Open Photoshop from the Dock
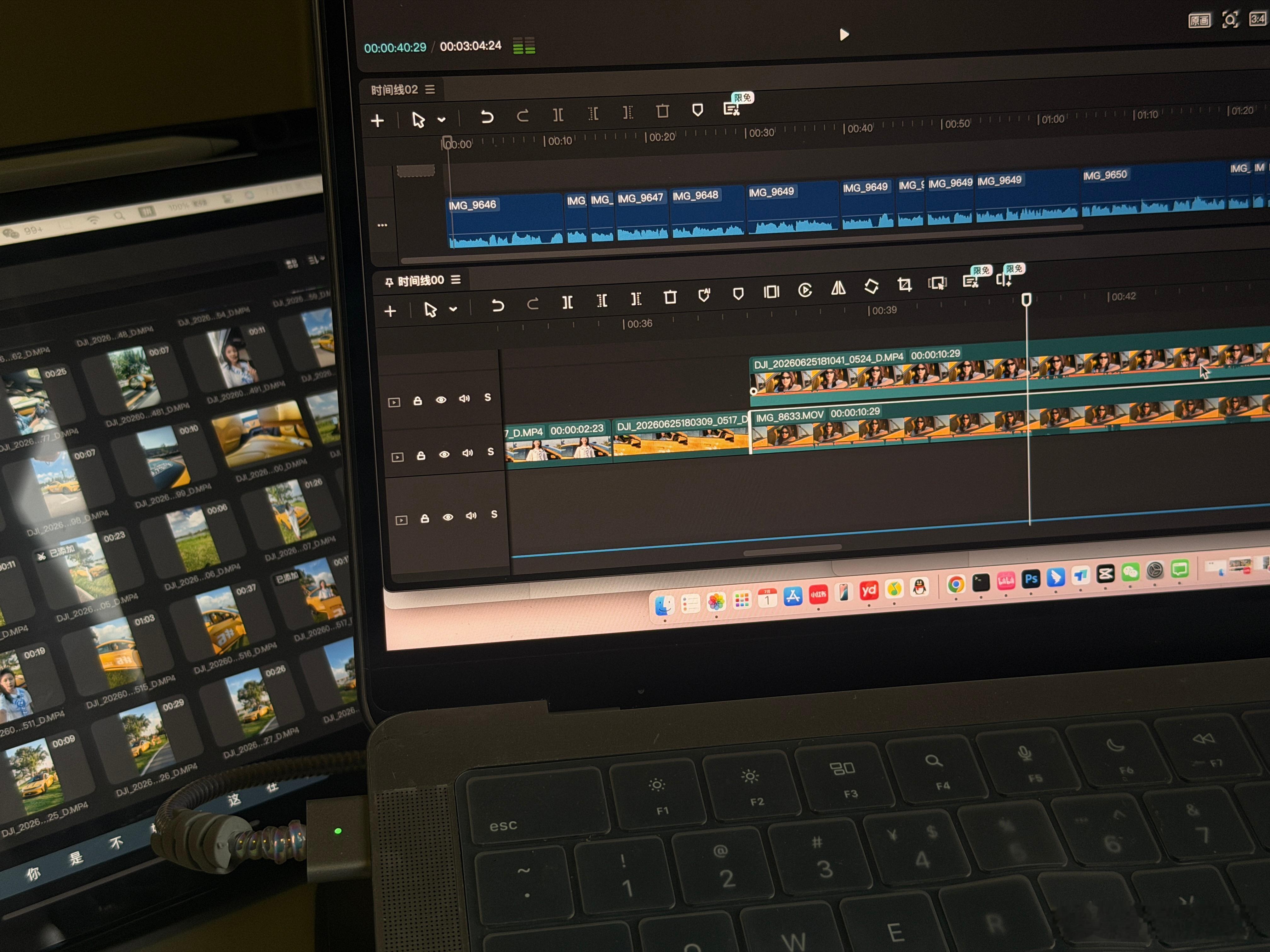The image size is (1270, 952). (x=1031, y=578)
